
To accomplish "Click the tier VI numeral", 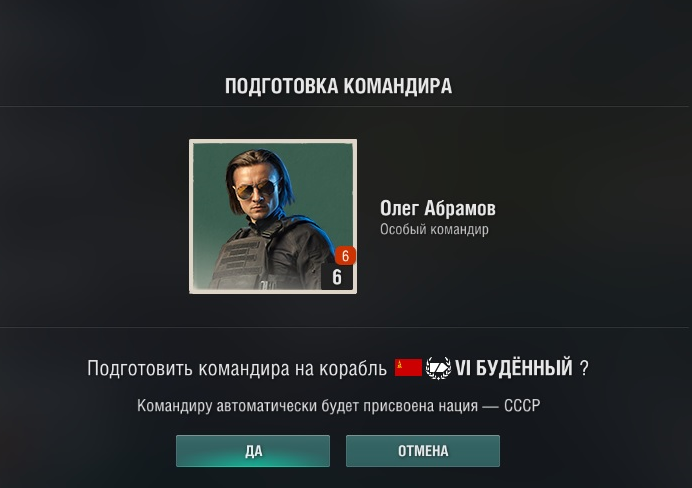I will (x=463, y=368).
